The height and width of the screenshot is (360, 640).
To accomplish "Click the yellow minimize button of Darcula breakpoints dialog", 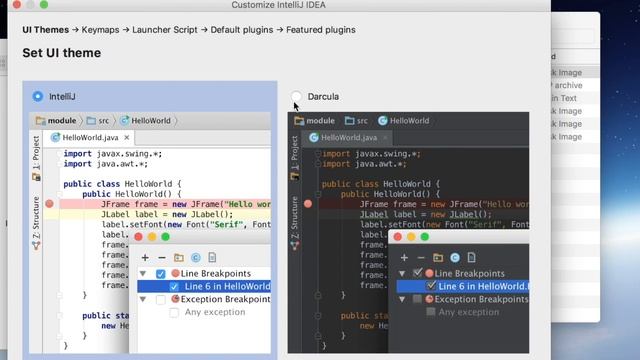I will 411,237.
